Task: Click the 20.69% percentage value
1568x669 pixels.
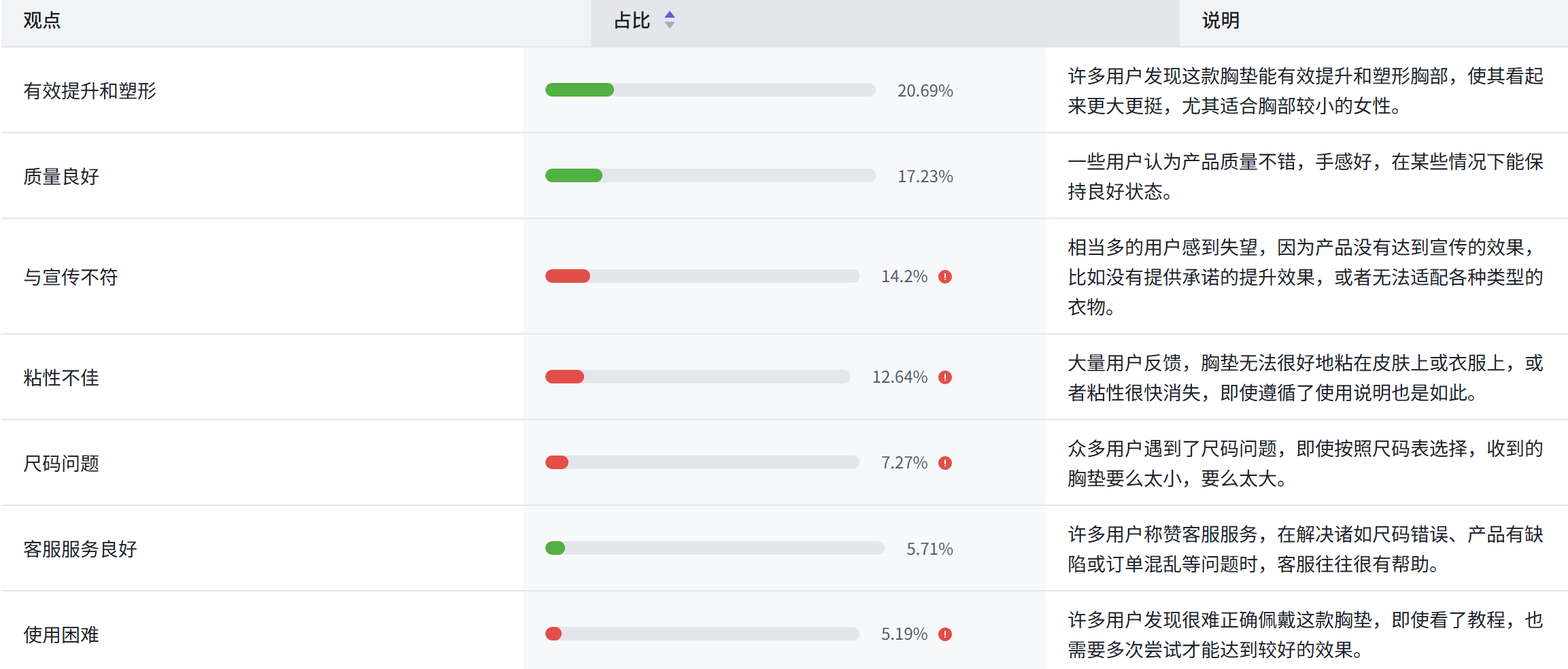Action: point(925,90)
